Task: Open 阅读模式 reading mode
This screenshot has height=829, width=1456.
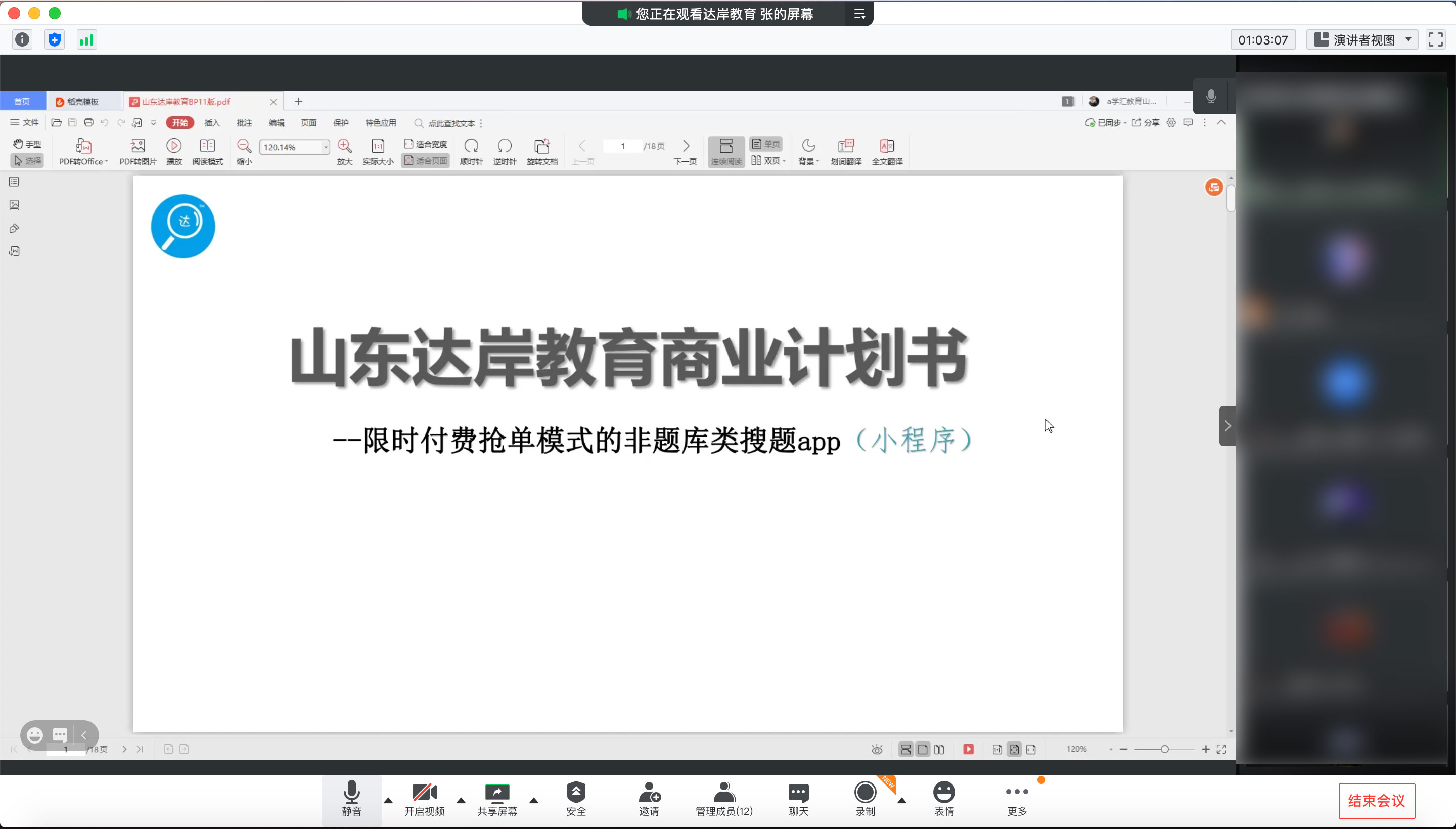Action: [x=207, y=146]
